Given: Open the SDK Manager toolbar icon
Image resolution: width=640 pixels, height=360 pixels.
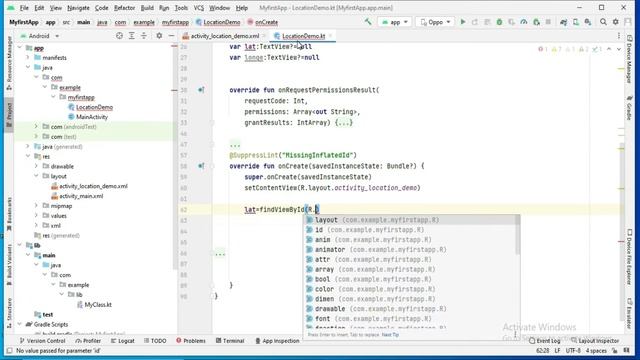Looking at the screenshot, I should point(588,22).
